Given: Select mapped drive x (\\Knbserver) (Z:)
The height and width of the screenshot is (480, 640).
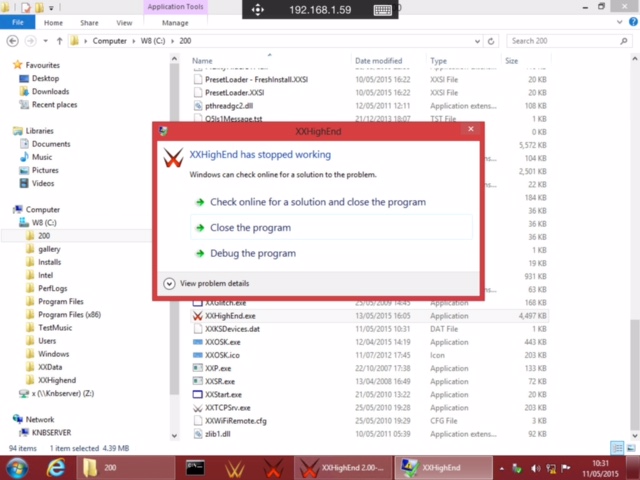Looking at the screenshot, I should tap(62, 393).
